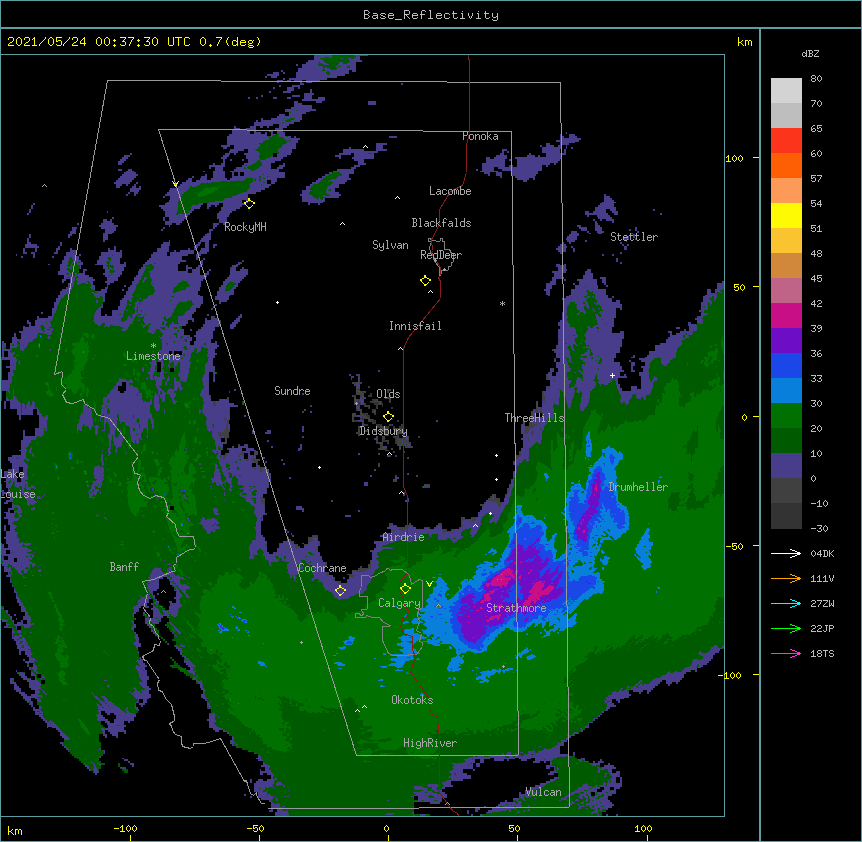Select the 20 dBZ green swatch
Viewport: 862px width, 842px height.
tap(786, 416)
